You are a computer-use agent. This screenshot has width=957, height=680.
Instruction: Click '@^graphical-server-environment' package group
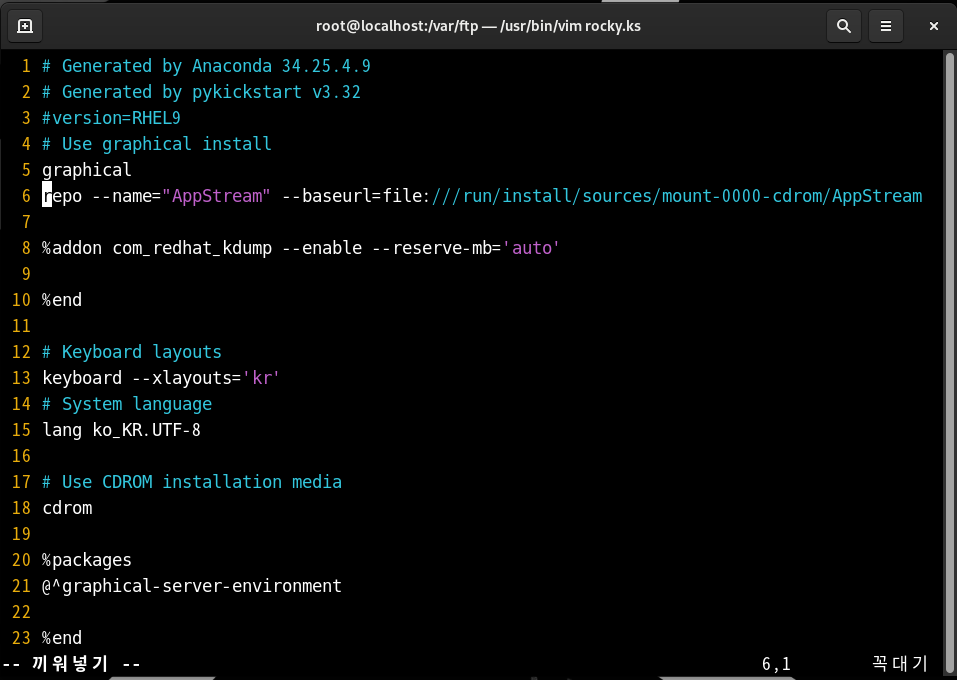coord(192,587)
